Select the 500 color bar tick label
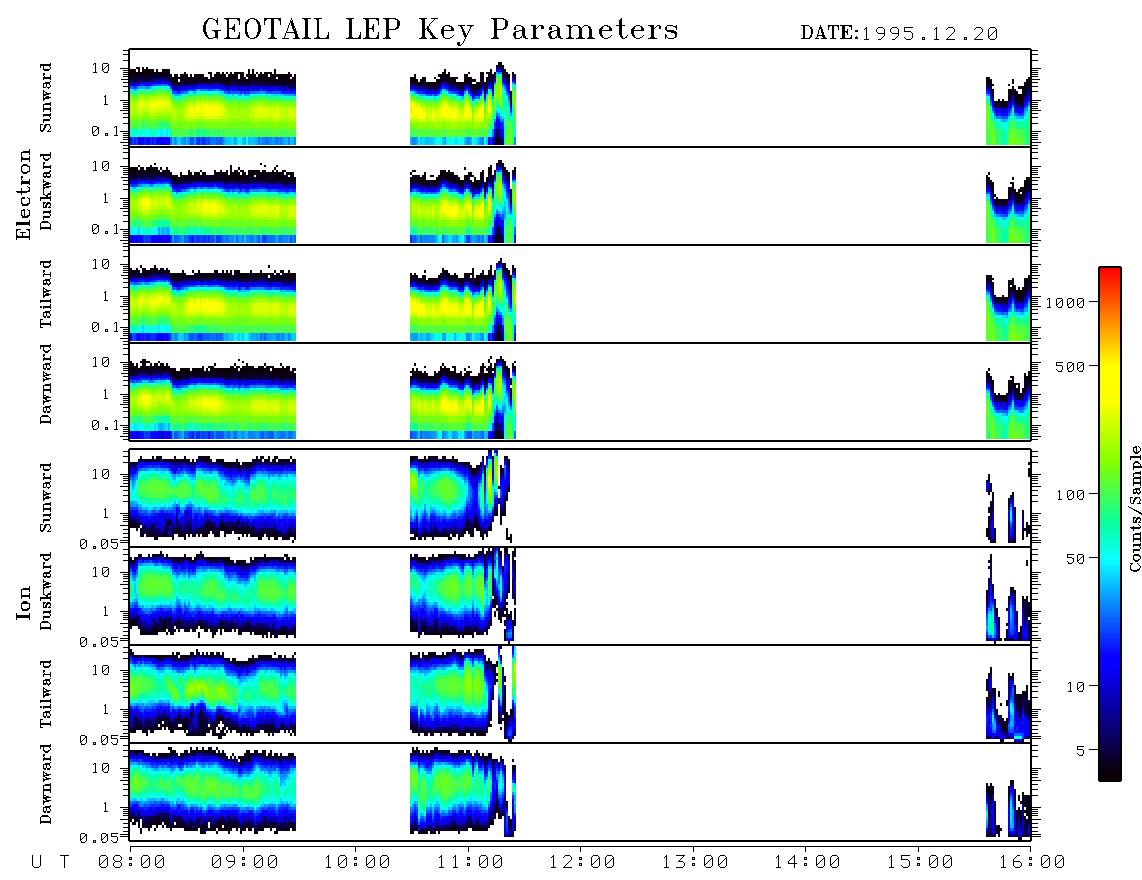 coord(1071,366)
